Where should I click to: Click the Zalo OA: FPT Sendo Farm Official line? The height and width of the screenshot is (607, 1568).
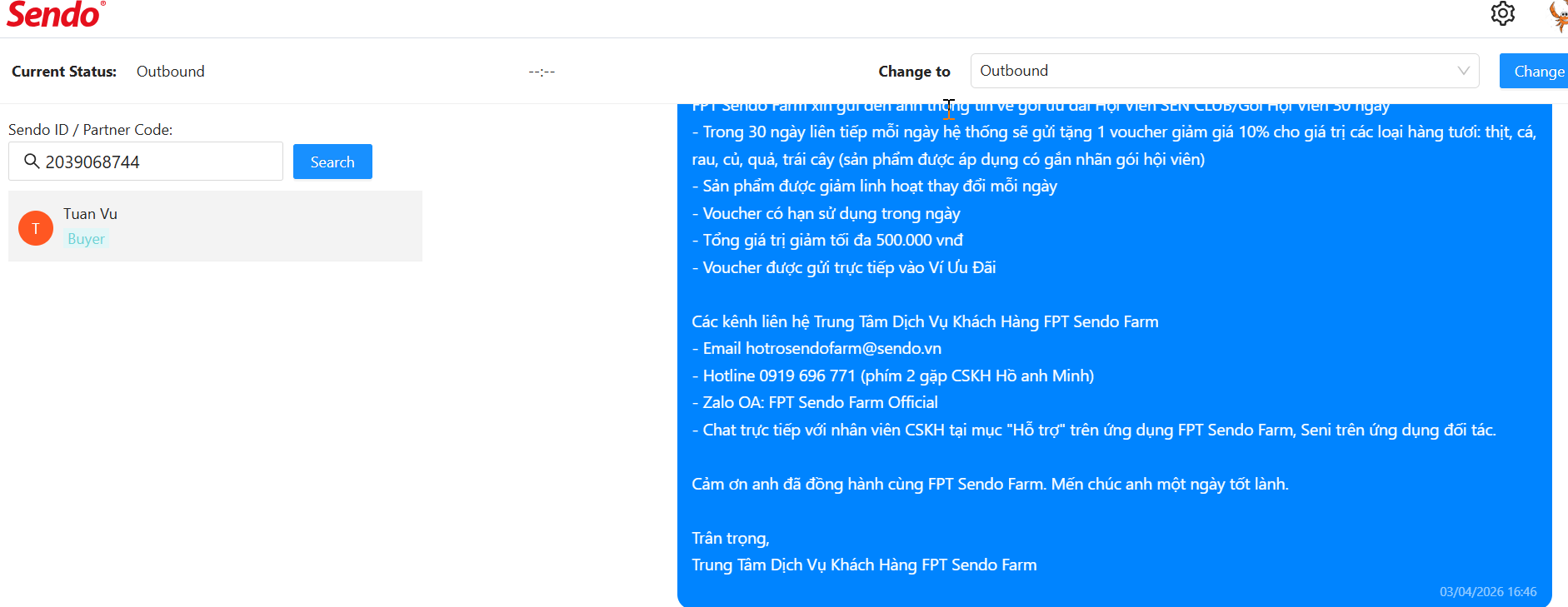click(x=815, y=402)
